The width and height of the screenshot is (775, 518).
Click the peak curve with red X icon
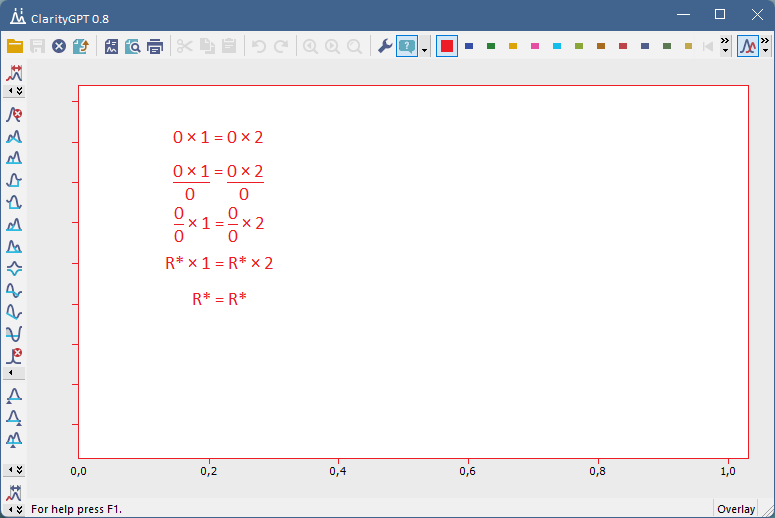pyautogui.click(x=14, y=115)
